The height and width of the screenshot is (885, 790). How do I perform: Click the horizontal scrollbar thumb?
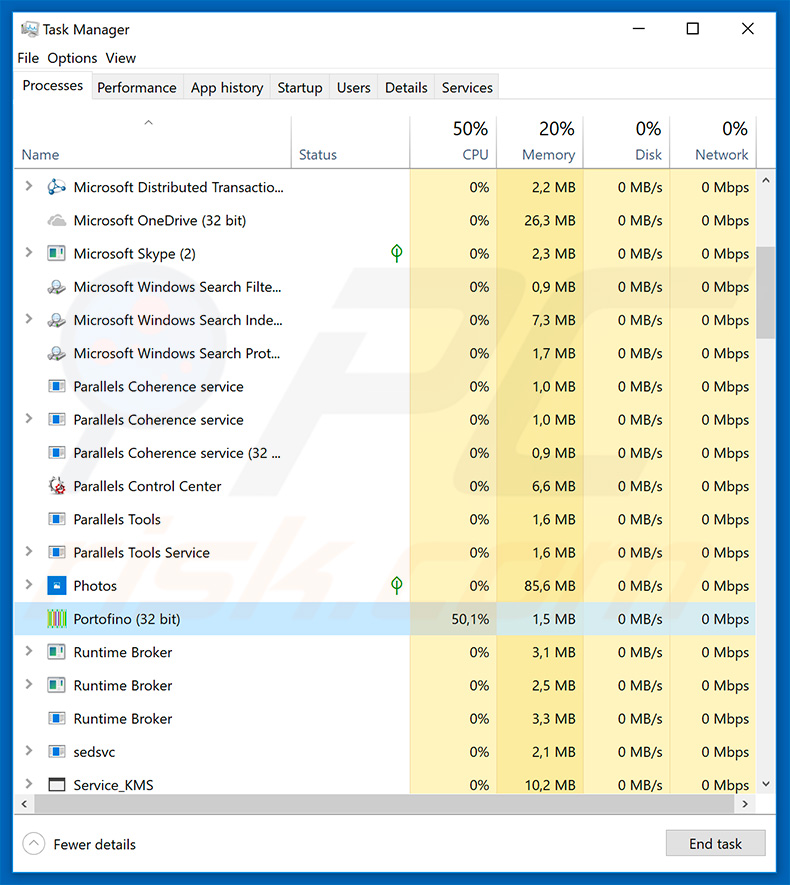[385, 804]
